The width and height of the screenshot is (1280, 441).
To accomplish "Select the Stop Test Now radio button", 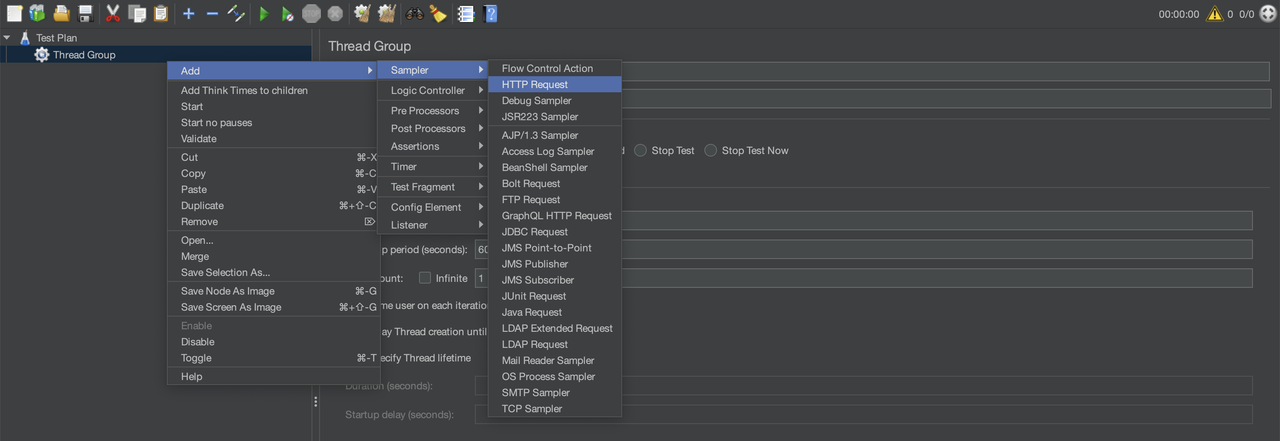I will pyautogui.click(x=710, y=151).
